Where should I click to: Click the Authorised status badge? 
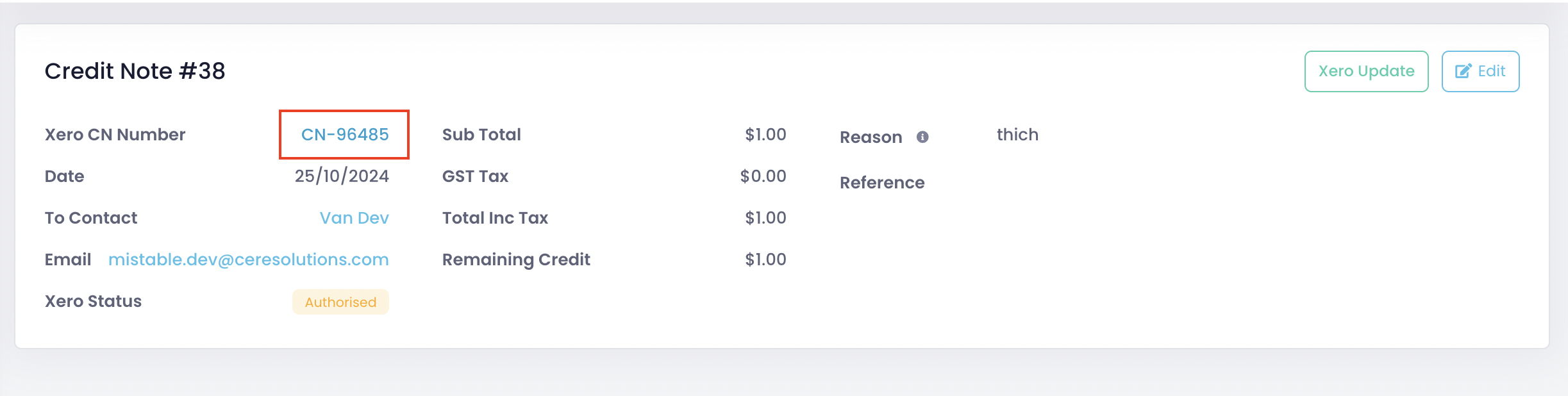pos(340,302)
